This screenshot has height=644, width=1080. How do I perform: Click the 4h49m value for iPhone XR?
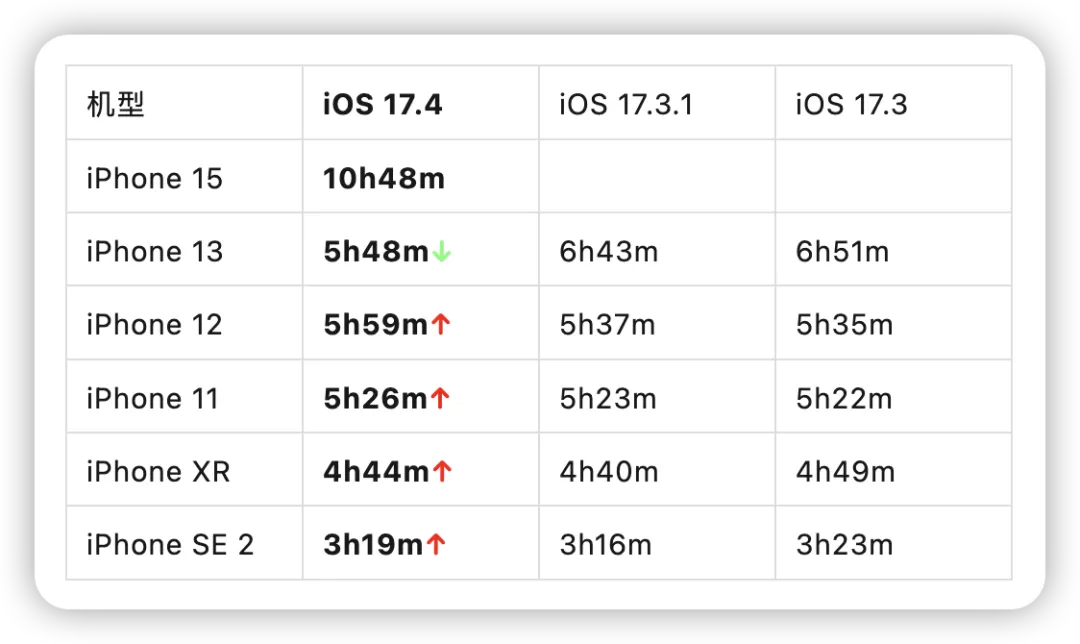pos(844,471)
